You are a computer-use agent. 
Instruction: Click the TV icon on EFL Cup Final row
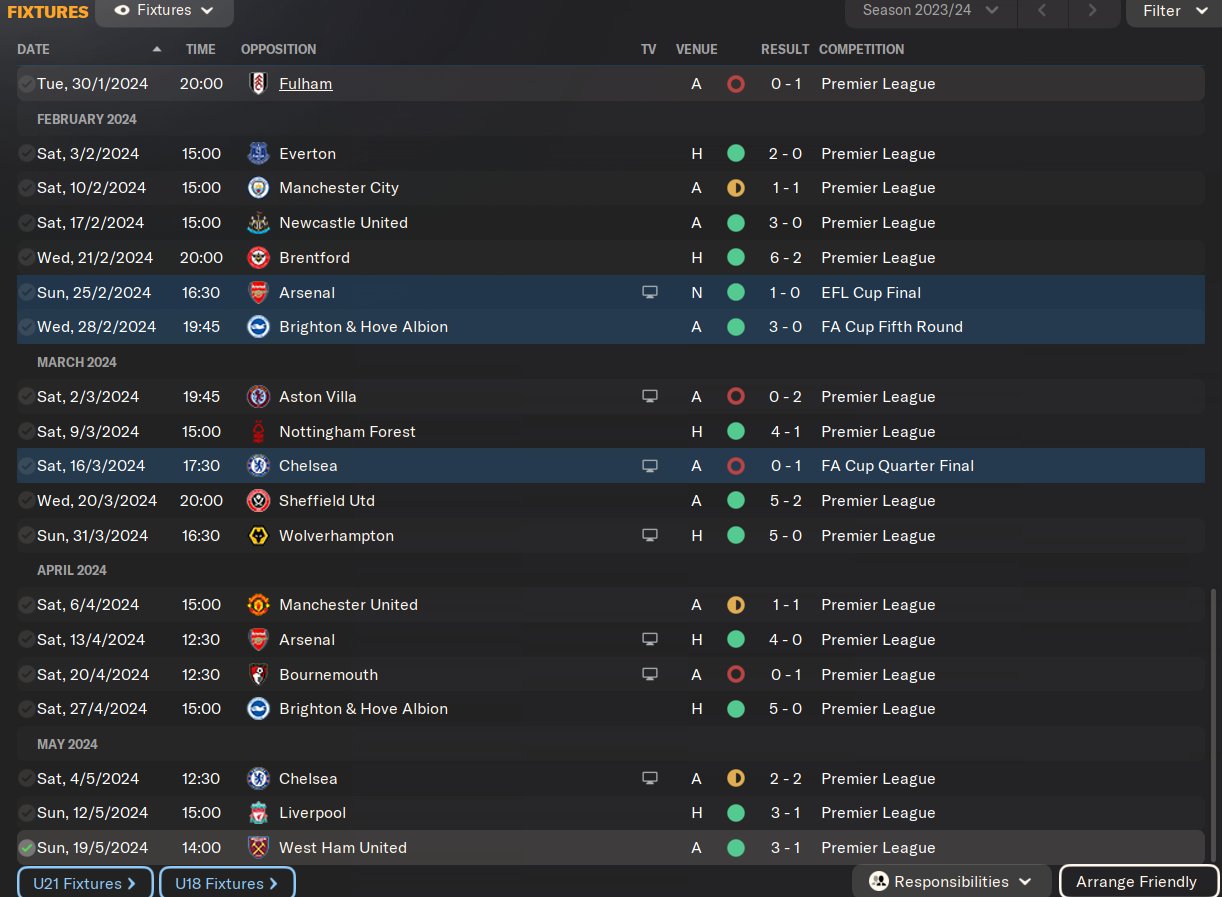pos(650,293)
